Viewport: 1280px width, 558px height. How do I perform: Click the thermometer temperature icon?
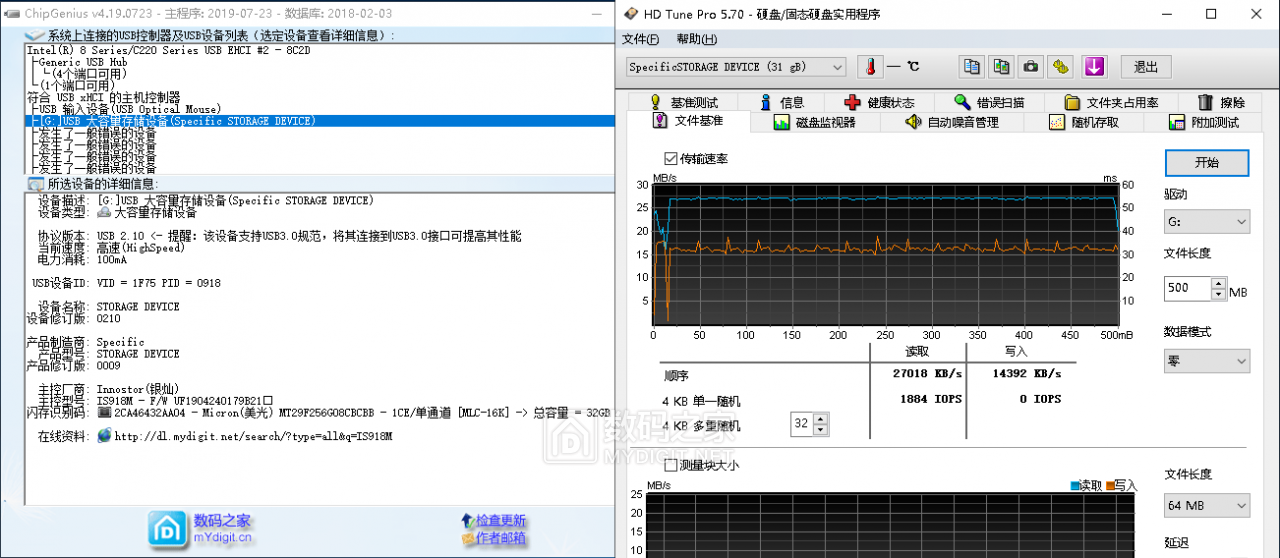(x=870, y=67)
